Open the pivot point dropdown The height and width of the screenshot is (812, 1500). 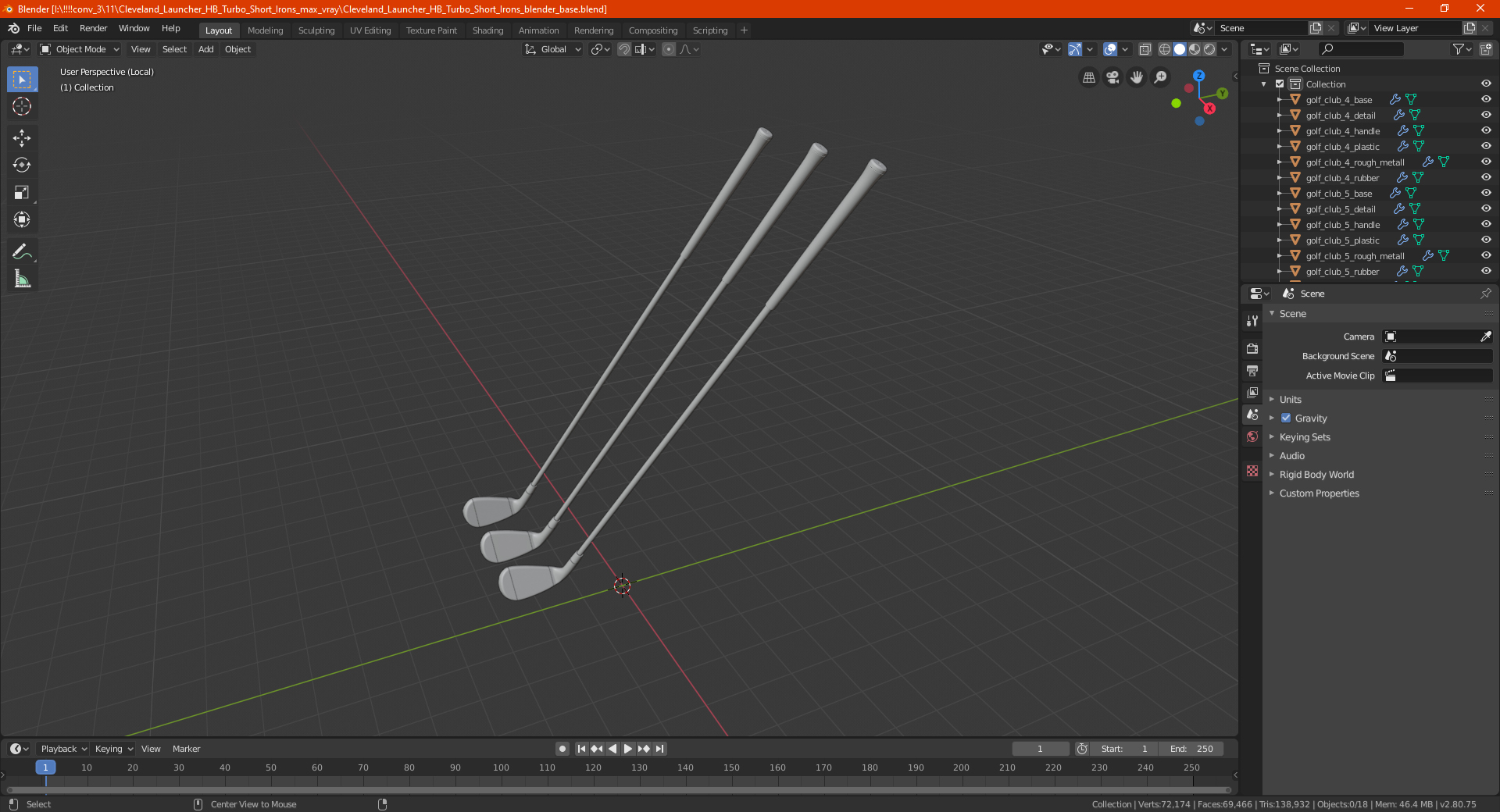click(x=600, y=49)
